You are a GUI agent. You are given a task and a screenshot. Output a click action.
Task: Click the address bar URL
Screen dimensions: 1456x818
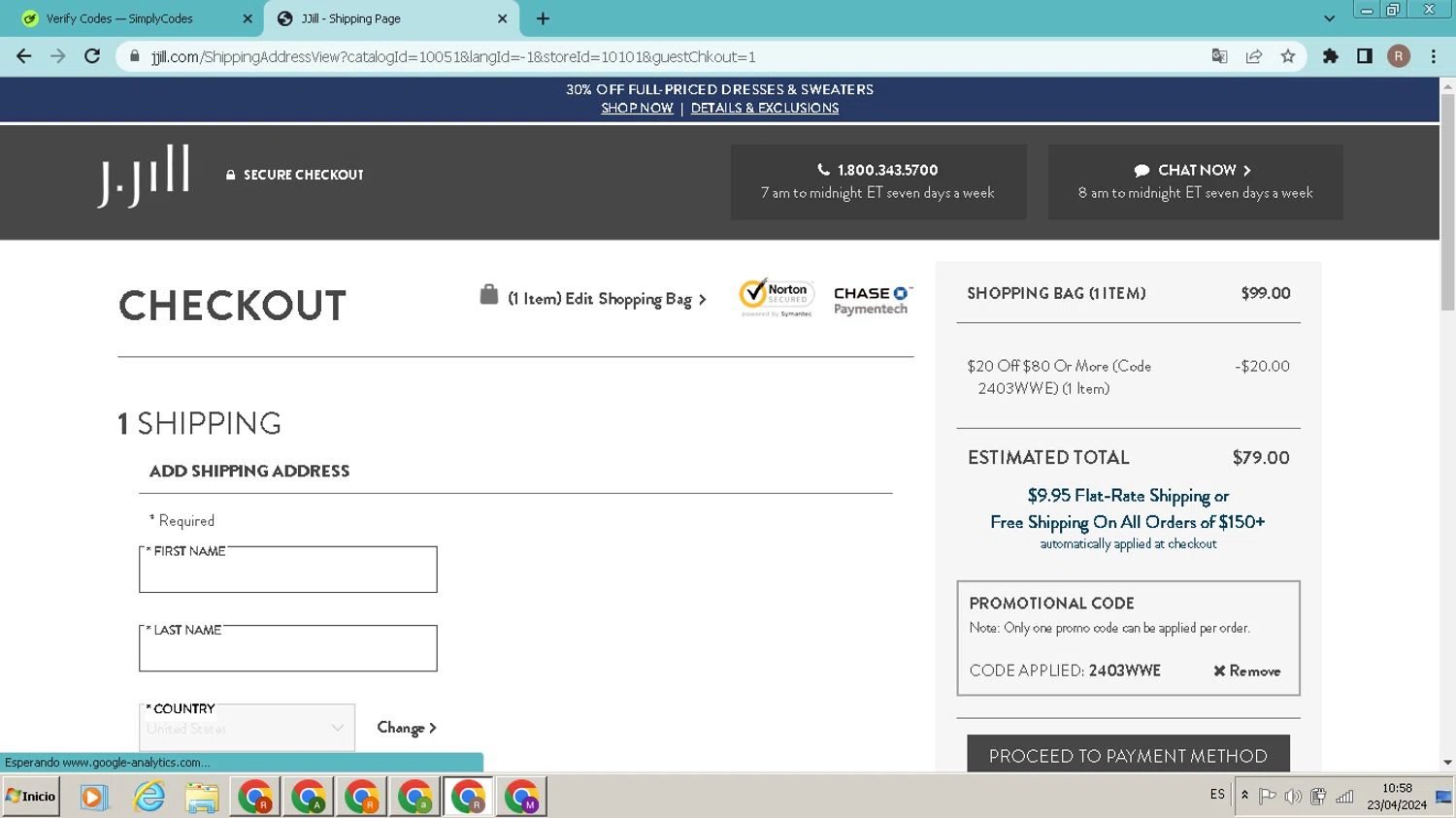(x=453, y=56)
